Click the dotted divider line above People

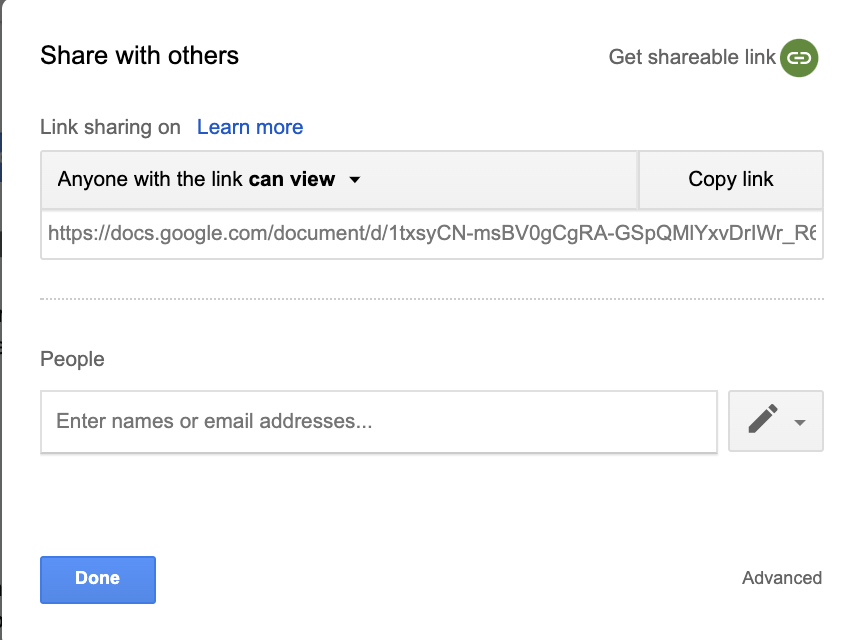pos(431,298)
